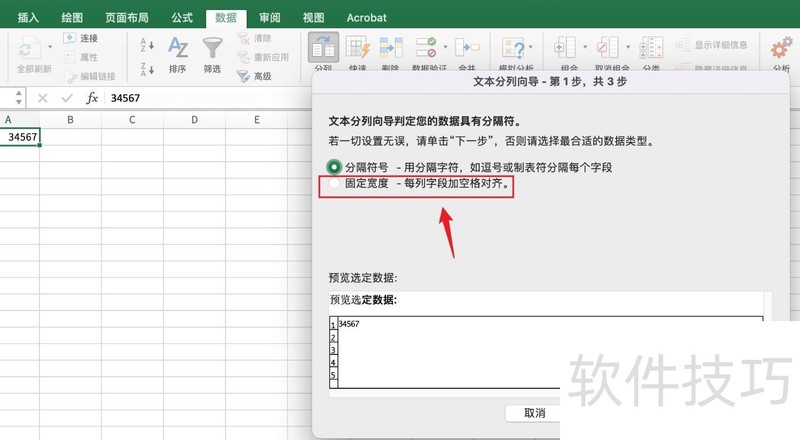This screenshot has height=440, width=800.
Task: Click the Ungroup (取消组合) icon
Action: pos(608,47)
